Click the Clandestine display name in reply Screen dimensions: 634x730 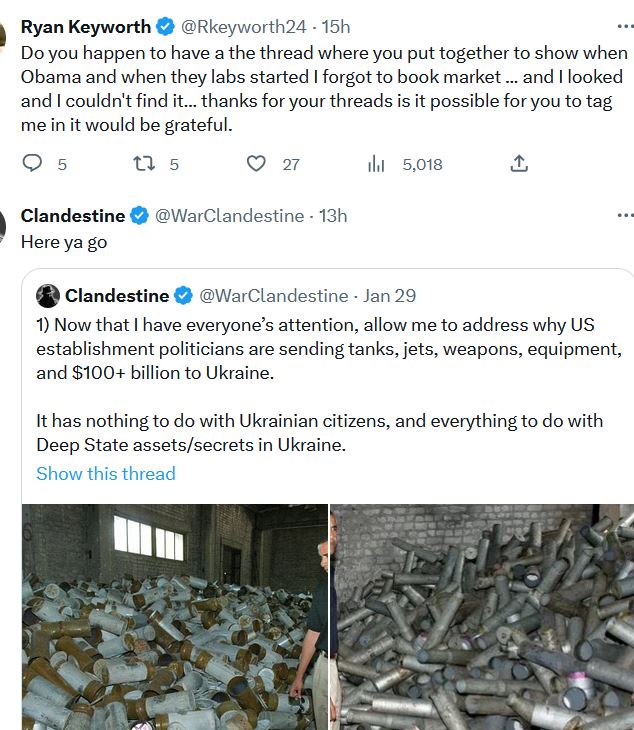pyautogui.click(x=73, y=216)
